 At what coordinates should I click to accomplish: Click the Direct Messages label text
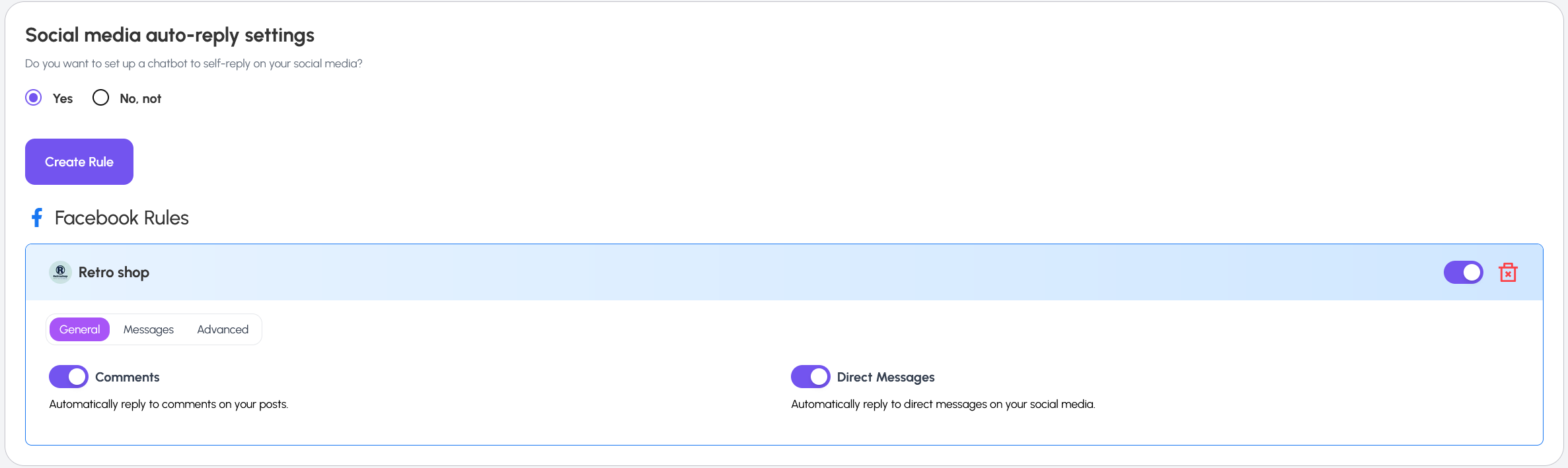pyautogui.click(x=885, y=377)
